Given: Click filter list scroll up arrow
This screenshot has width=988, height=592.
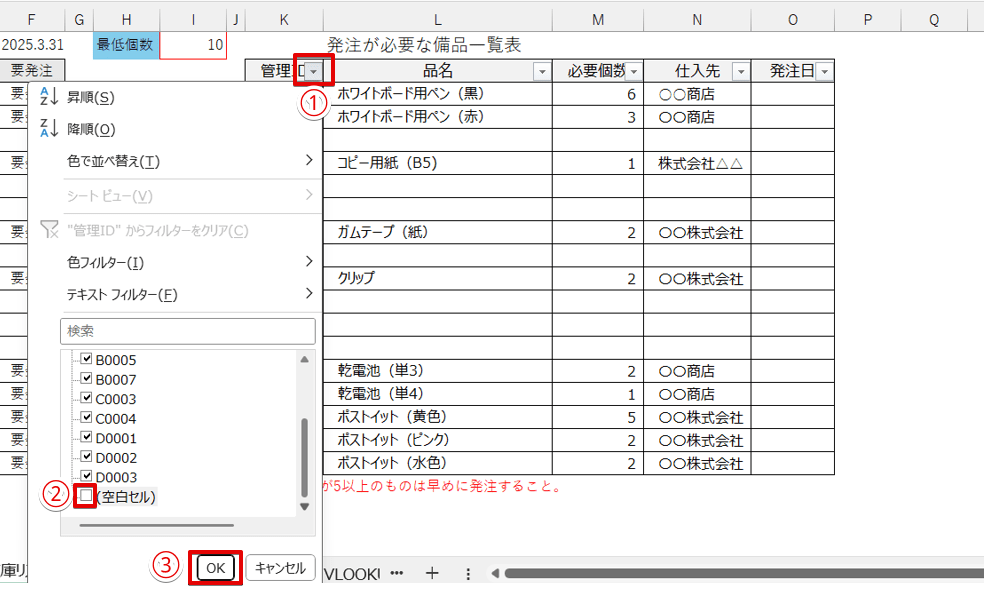Looking at the screenshot, I should 304,360.
